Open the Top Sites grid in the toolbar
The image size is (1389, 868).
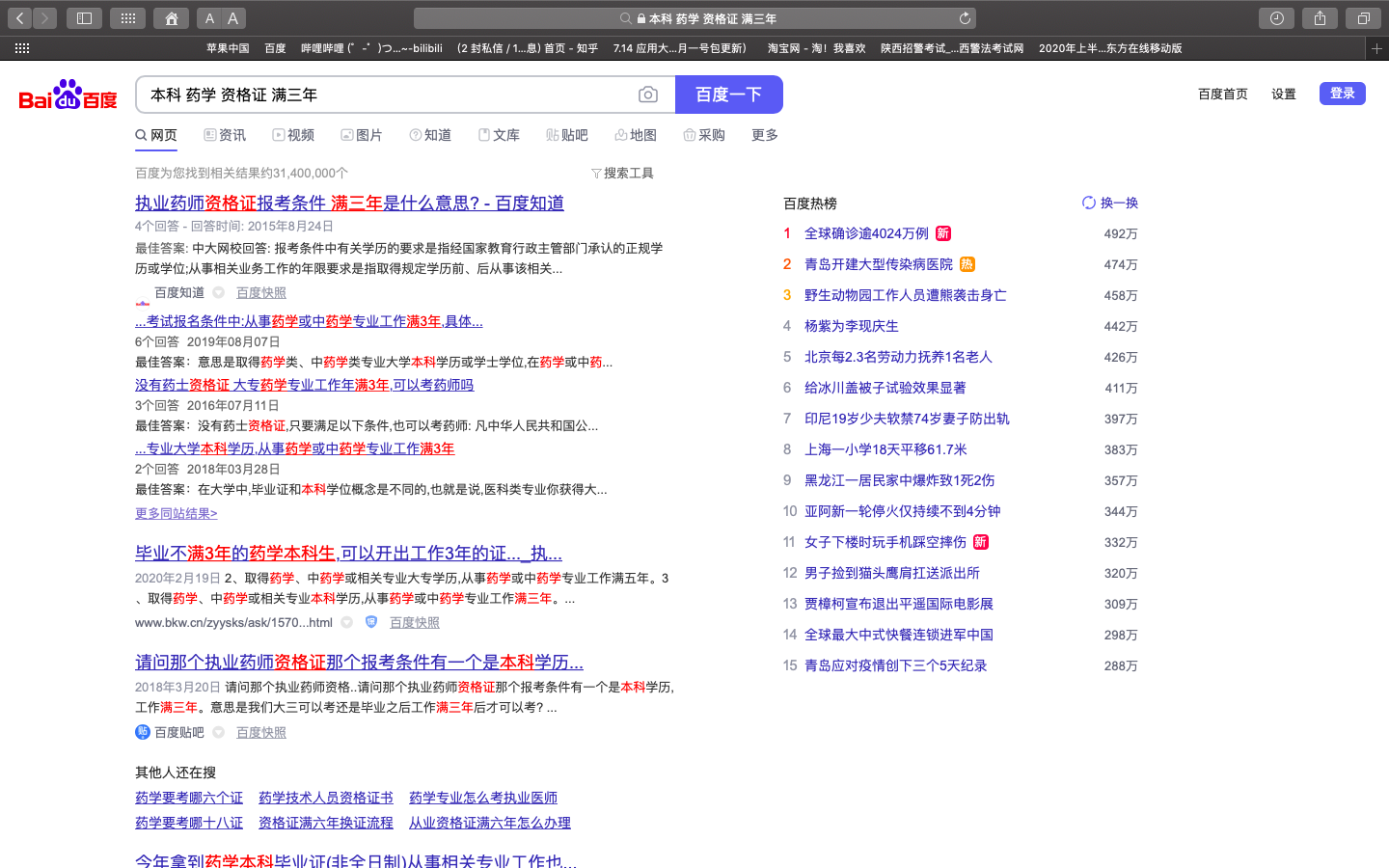point(127,18)
